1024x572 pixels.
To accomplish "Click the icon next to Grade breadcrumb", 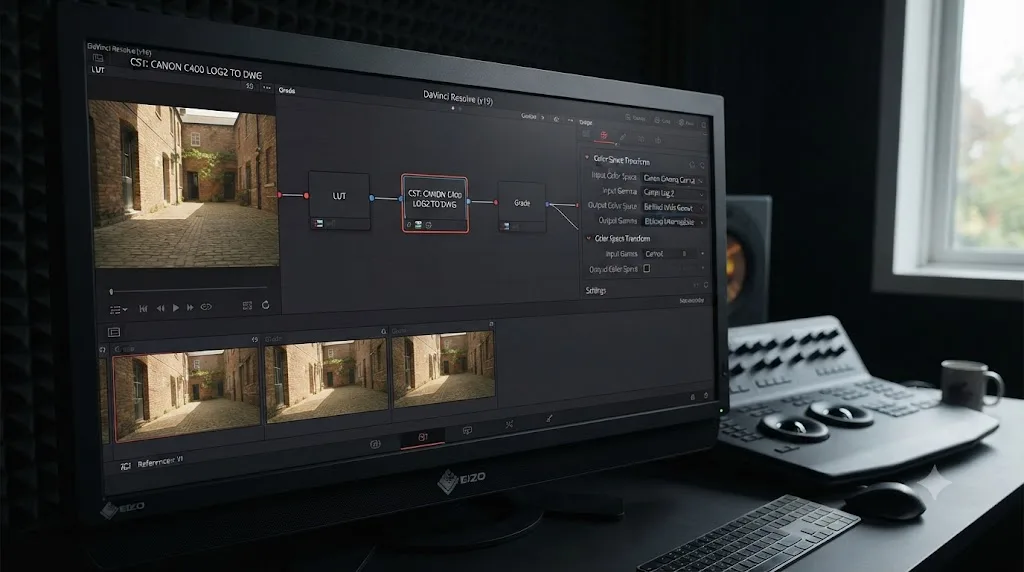I will [556, 119].
